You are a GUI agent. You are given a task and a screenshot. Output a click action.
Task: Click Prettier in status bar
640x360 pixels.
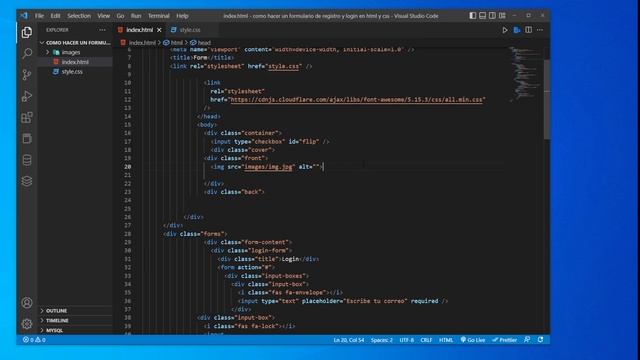pos(504,340)
